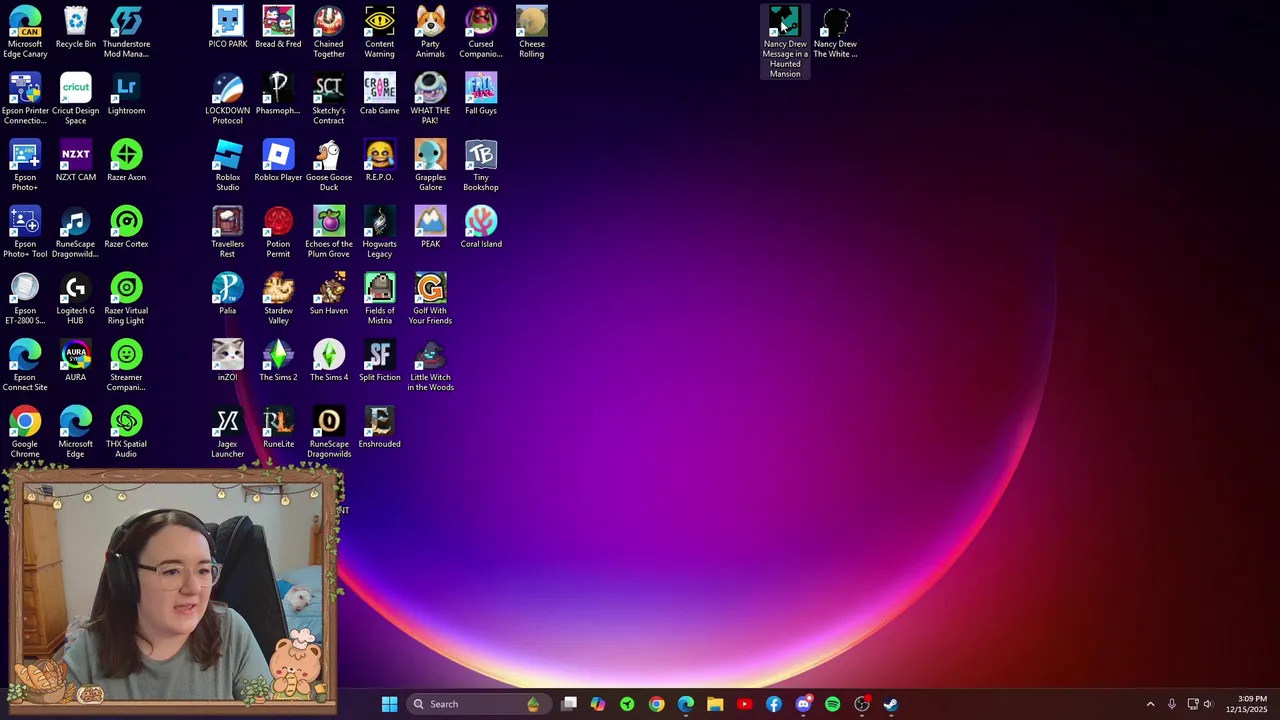Select Epson Connect Site icon

pos(25,366)
